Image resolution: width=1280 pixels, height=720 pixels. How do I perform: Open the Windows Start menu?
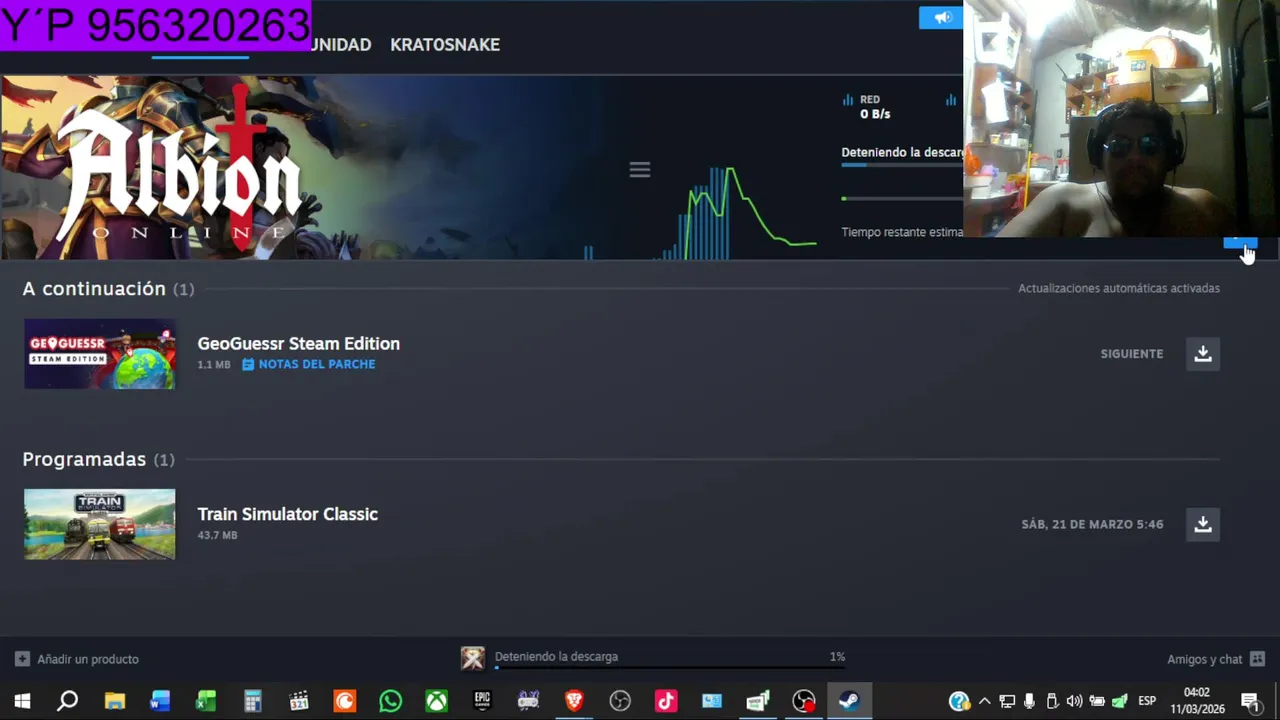pyautogui.click(x=22, y=701)
